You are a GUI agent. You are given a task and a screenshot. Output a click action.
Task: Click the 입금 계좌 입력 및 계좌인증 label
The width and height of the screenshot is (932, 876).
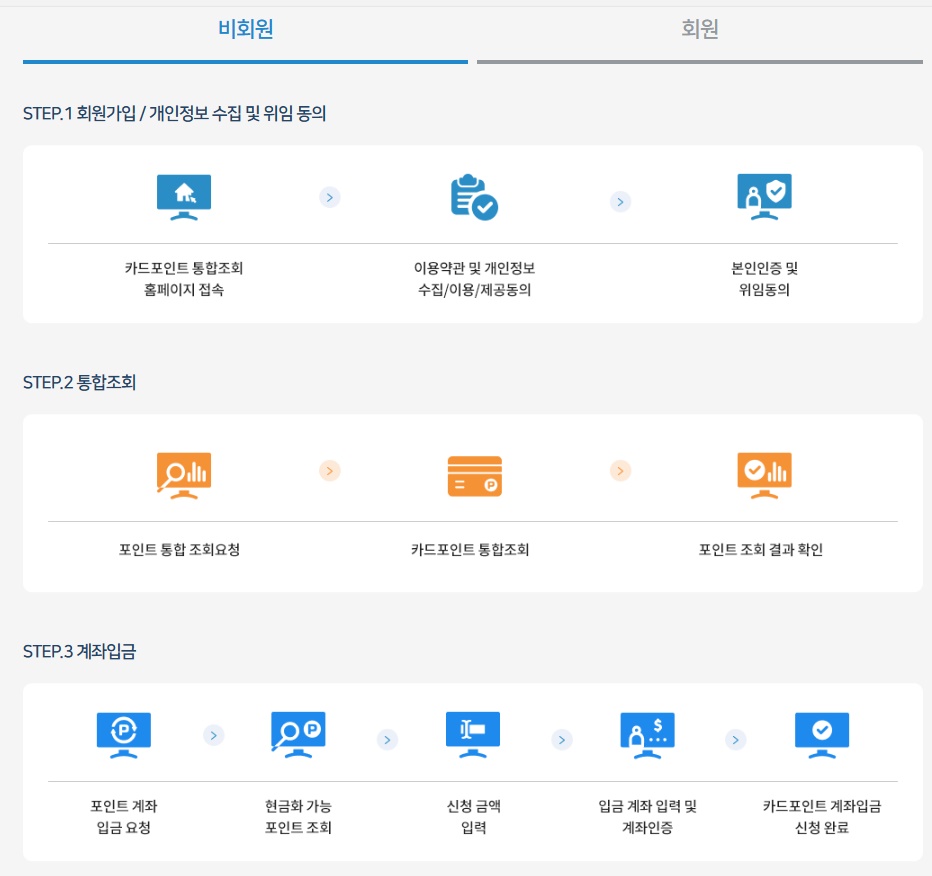647,817
